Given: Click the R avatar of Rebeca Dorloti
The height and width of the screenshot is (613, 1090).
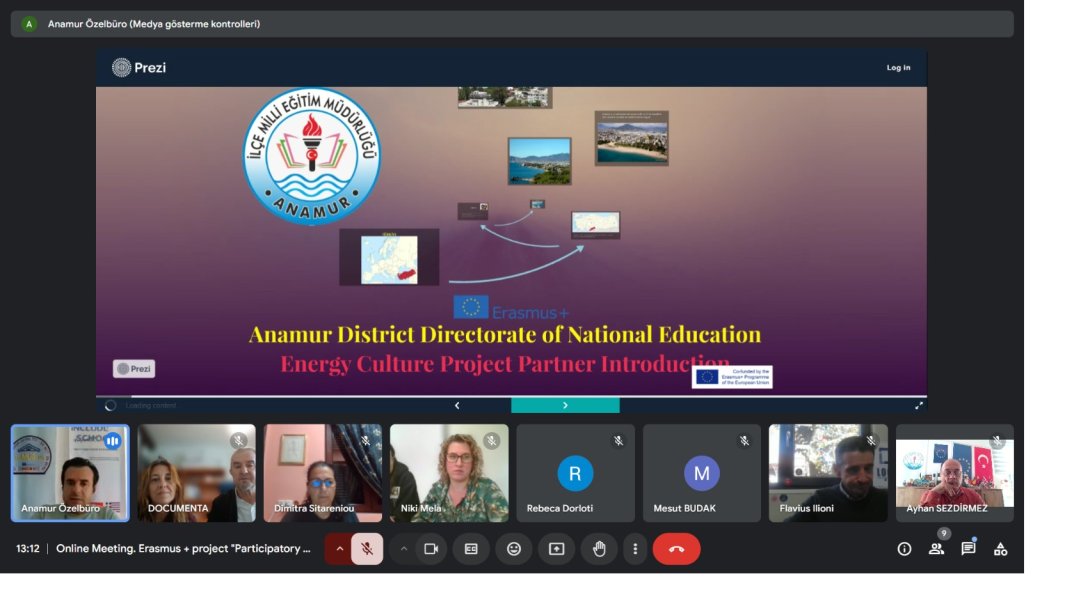Looking at the screenshot, I should pyautogui.click(x=575, y=473).
